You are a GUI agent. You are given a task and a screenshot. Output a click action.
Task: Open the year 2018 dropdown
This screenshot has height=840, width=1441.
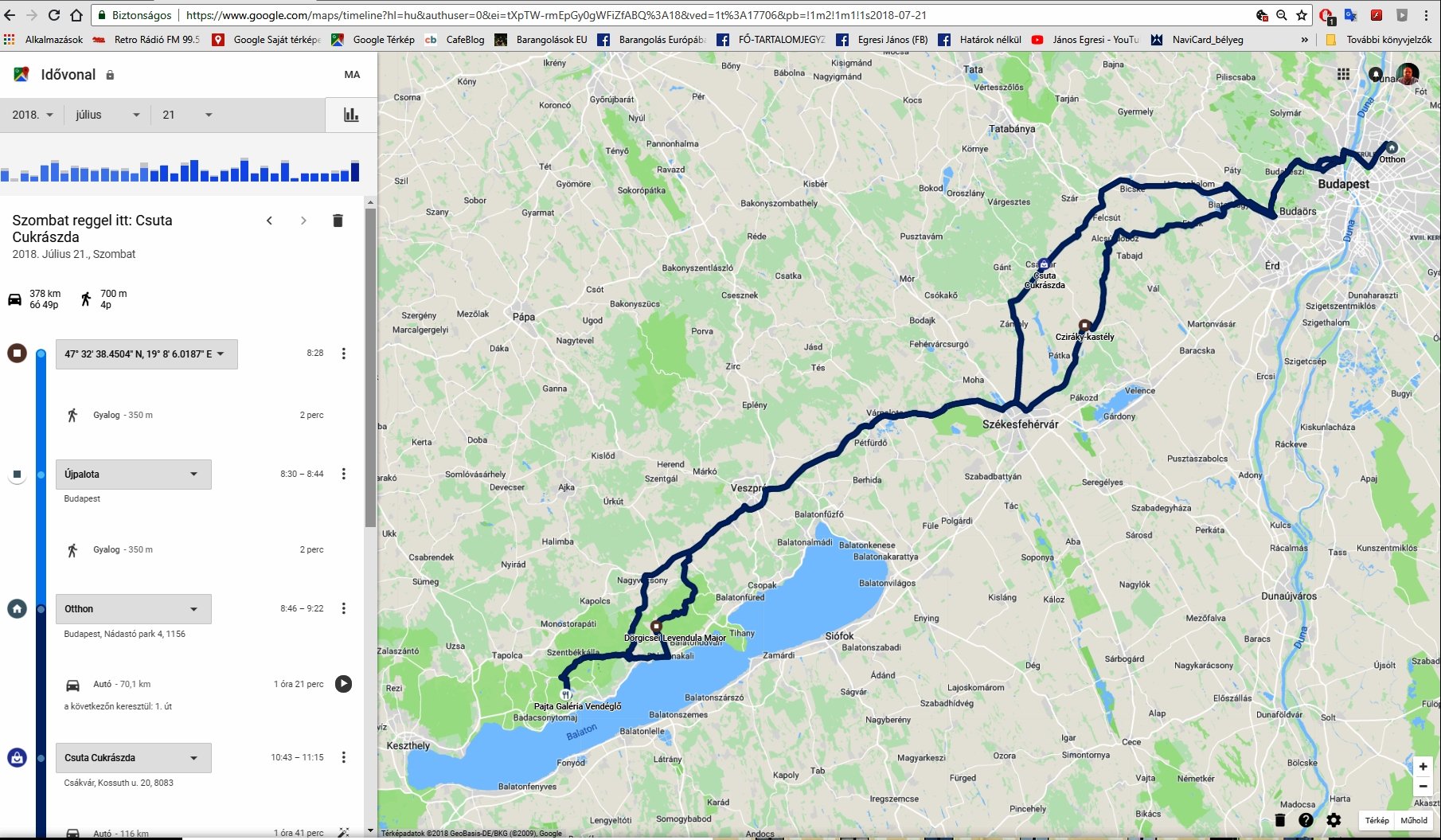[33, 115]
